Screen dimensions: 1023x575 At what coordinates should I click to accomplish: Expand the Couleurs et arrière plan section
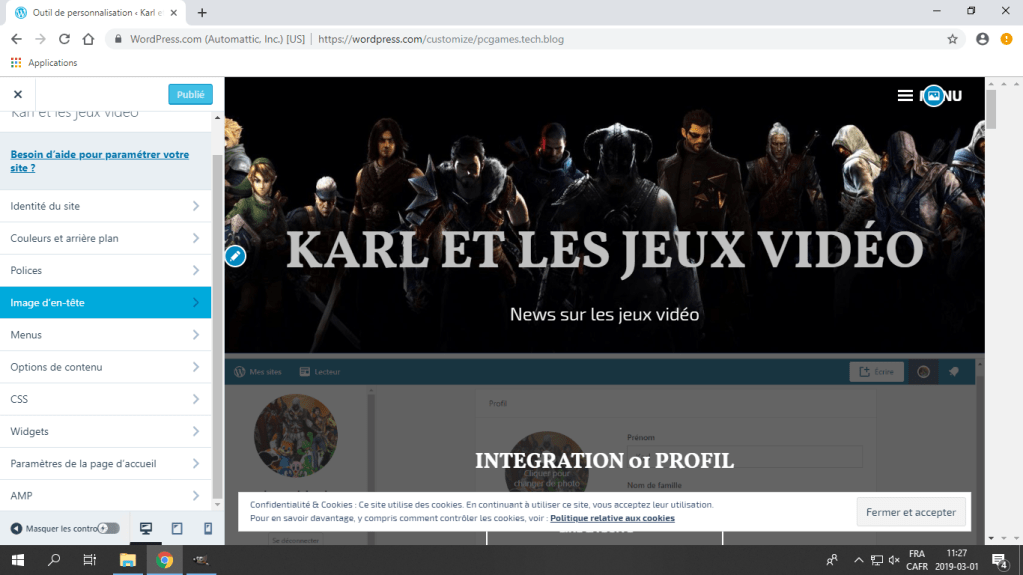click(x=105, y=238)
